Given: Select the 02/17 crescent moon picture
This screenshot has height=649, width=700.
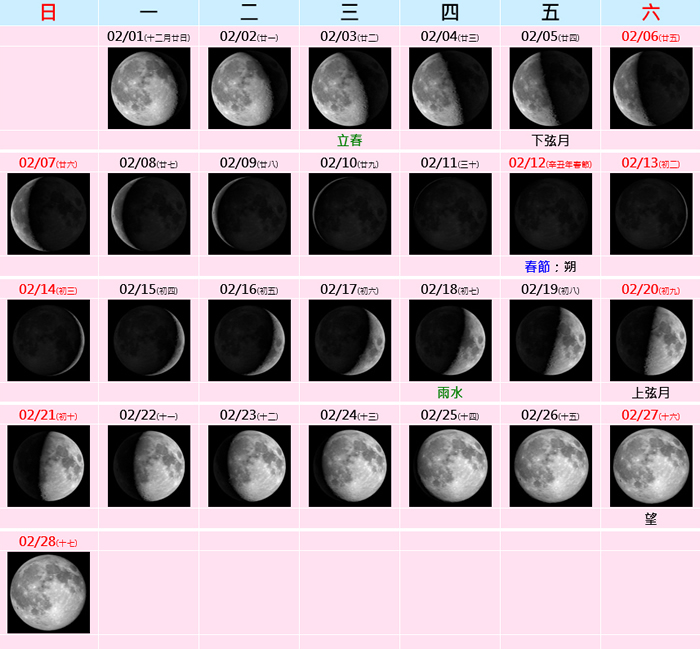Looking at the screenshot, I should pyautogui.click(x=350, y=340).
